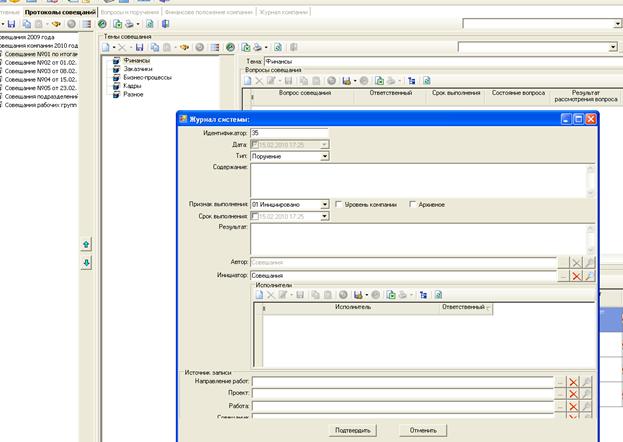Expand the Признак выполнения dropdown

click(325, 204)
